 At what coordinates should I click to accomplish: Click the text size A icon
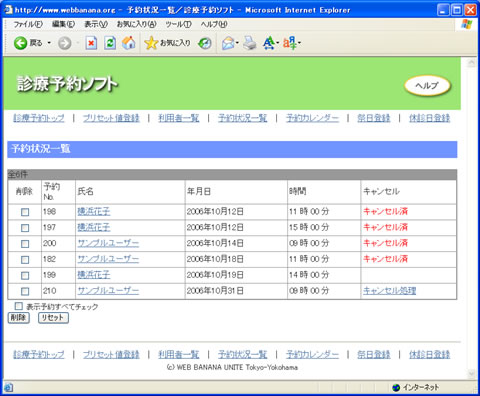(x=269, y=43)
